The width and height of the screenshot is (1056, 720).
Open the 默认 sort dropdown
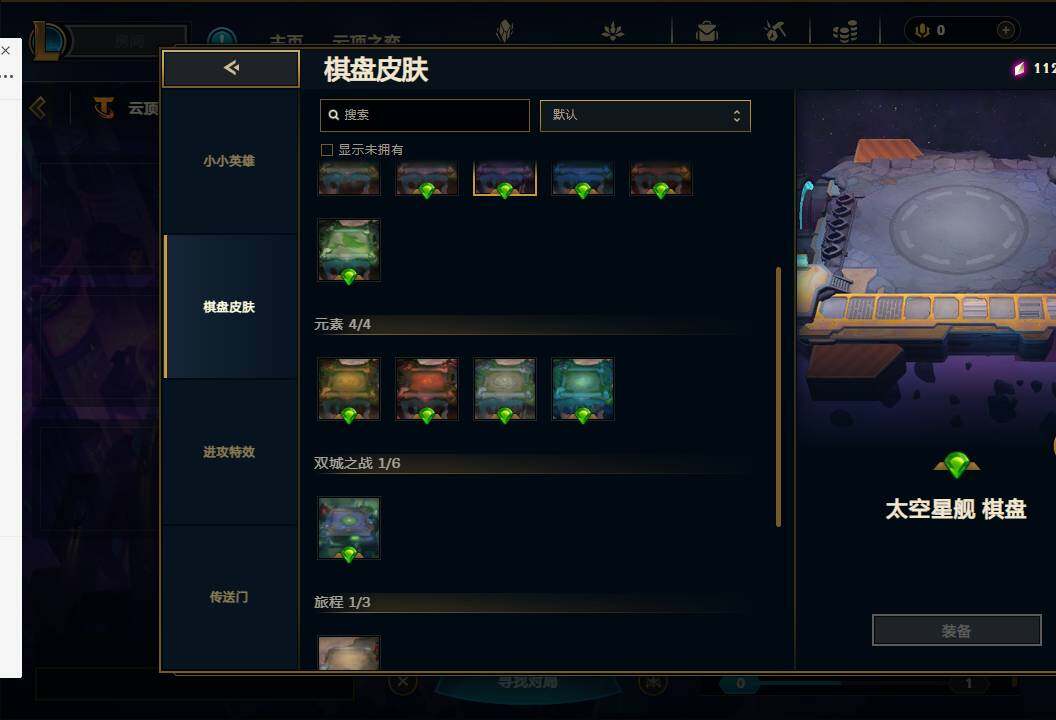pos(645,116)
